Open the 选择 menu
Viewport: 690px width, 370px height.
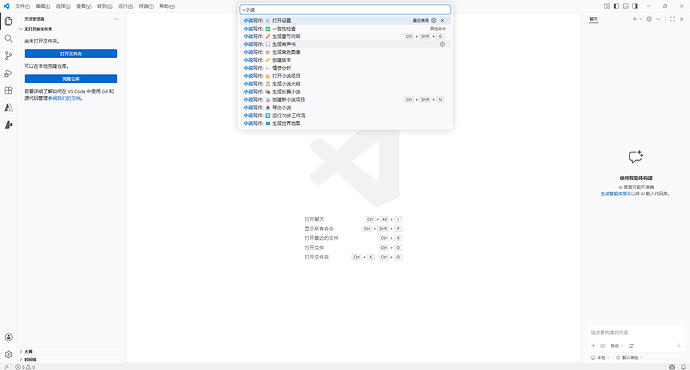(x=63, y=6)
